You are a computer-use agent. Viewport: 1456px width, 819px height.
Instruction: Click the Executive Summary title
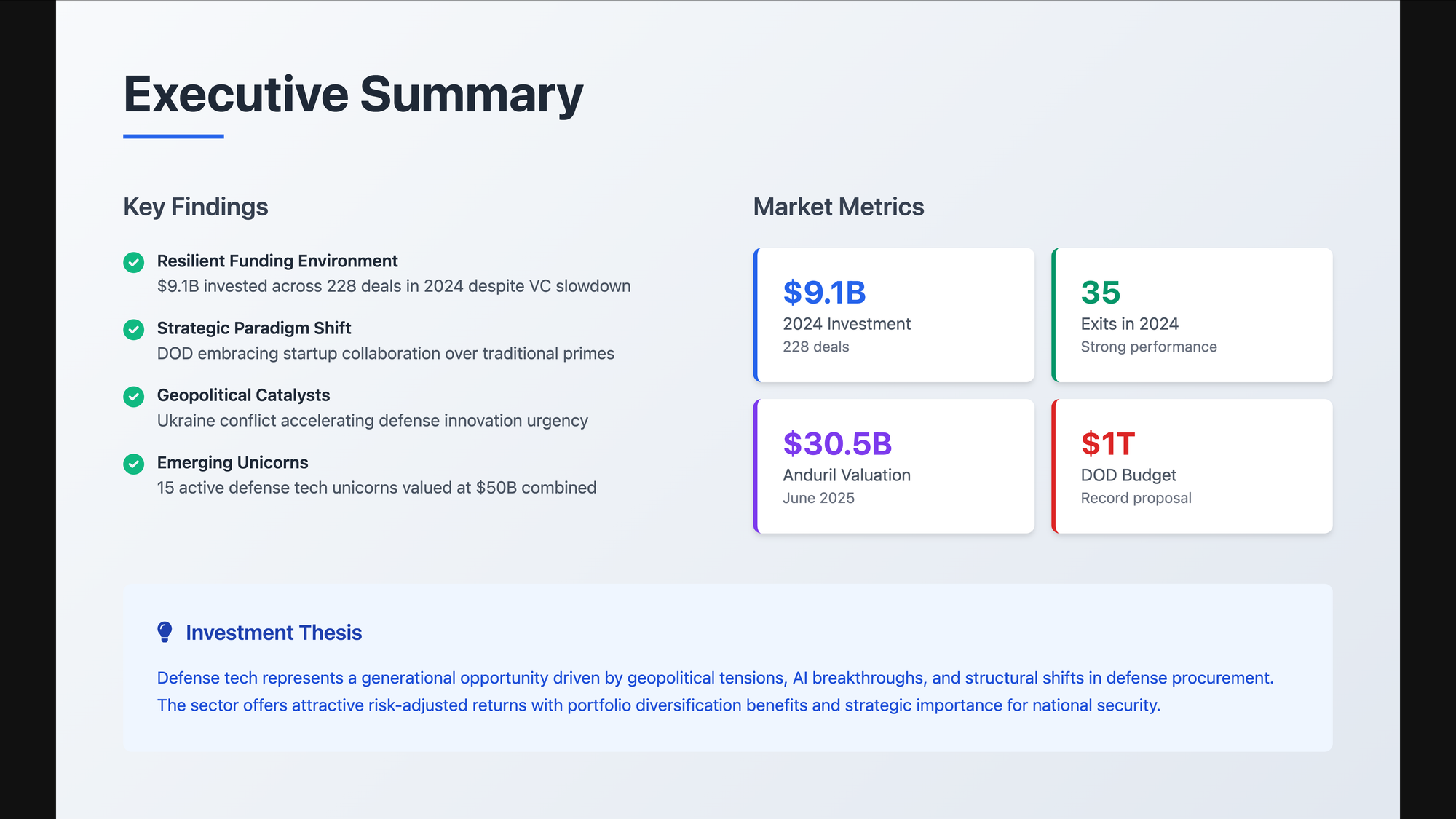[x=353, y=94]
